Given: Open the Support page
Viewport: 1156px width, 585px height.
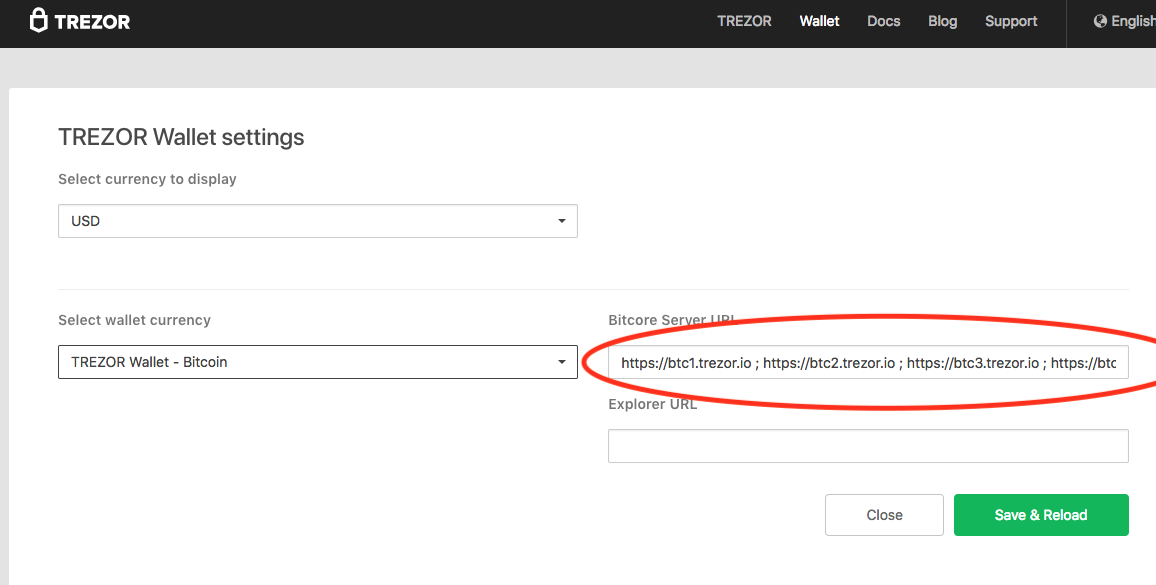Looking at the screenshot, I should coord(1010,21).
